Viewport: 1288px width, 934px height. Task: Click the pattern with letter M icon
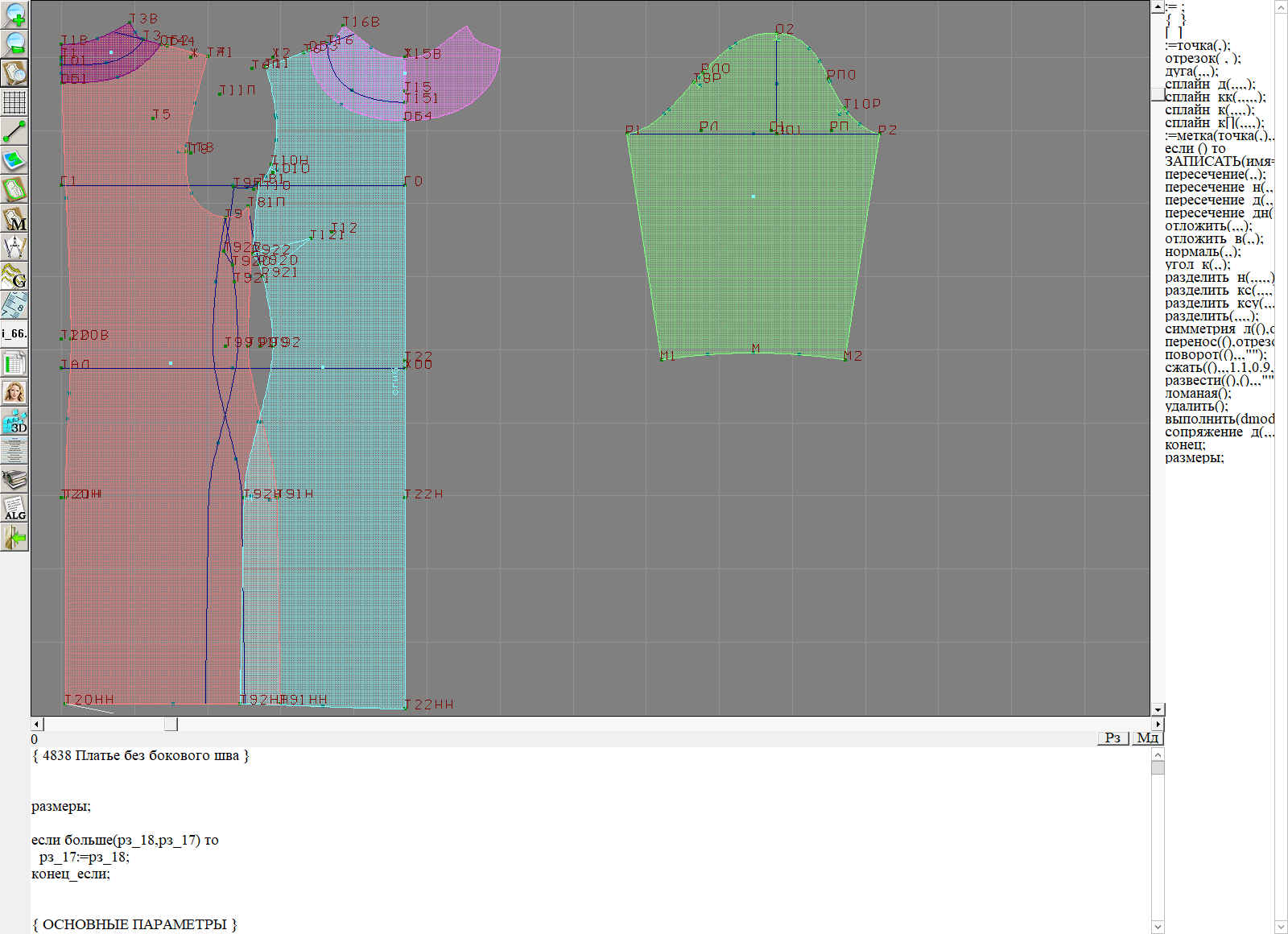(14, 218)
